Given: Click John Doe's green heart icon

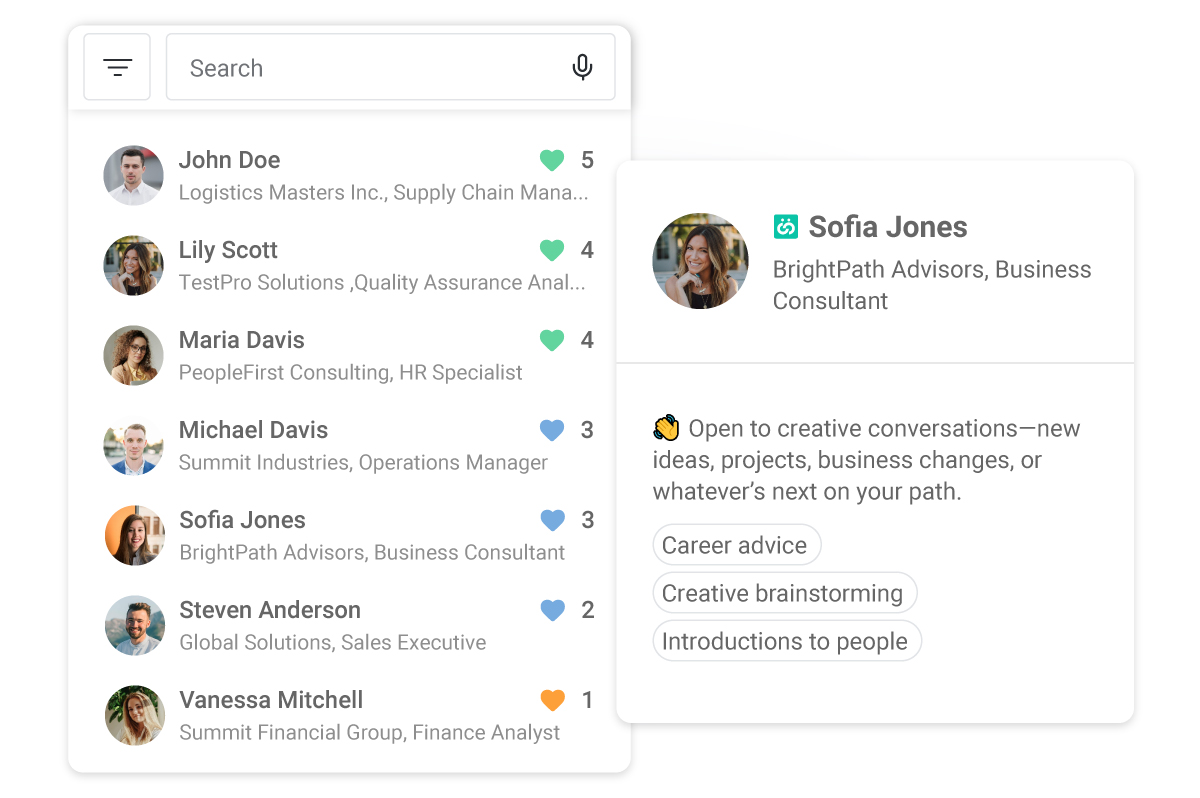Looking at the screenshot, I should (552, 160).
